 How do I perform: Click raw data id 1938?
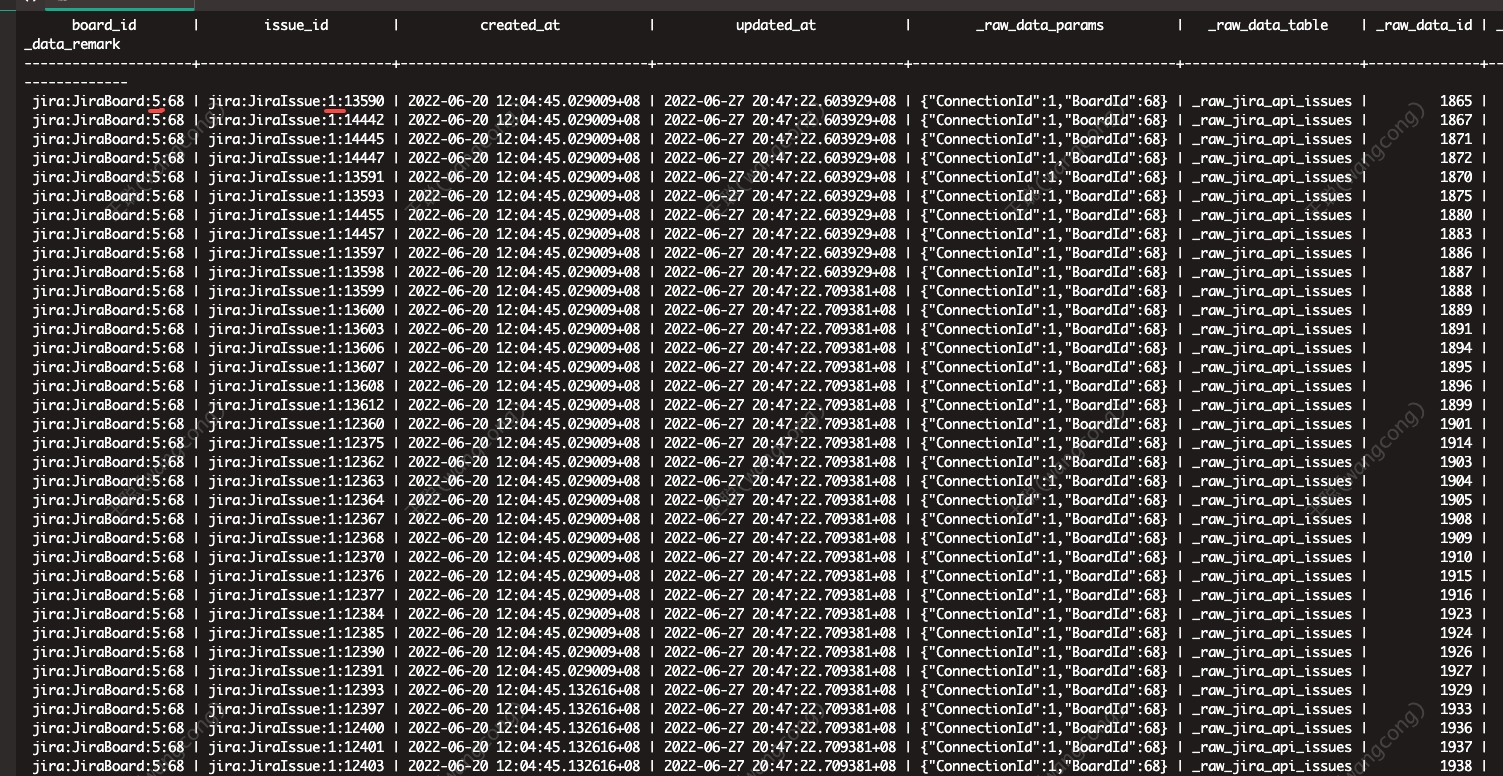(x=1456, y=766)
